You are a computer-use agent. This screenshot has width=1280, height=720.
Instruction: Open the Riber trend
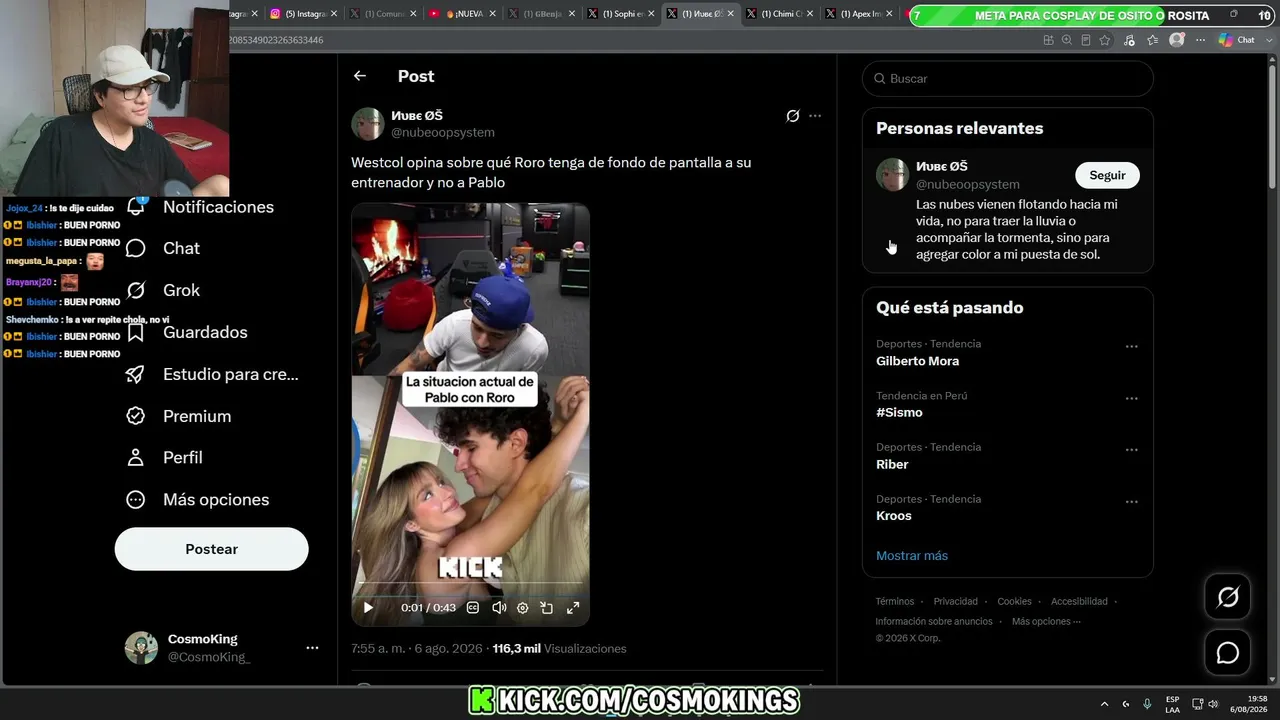tap(892, 464)
